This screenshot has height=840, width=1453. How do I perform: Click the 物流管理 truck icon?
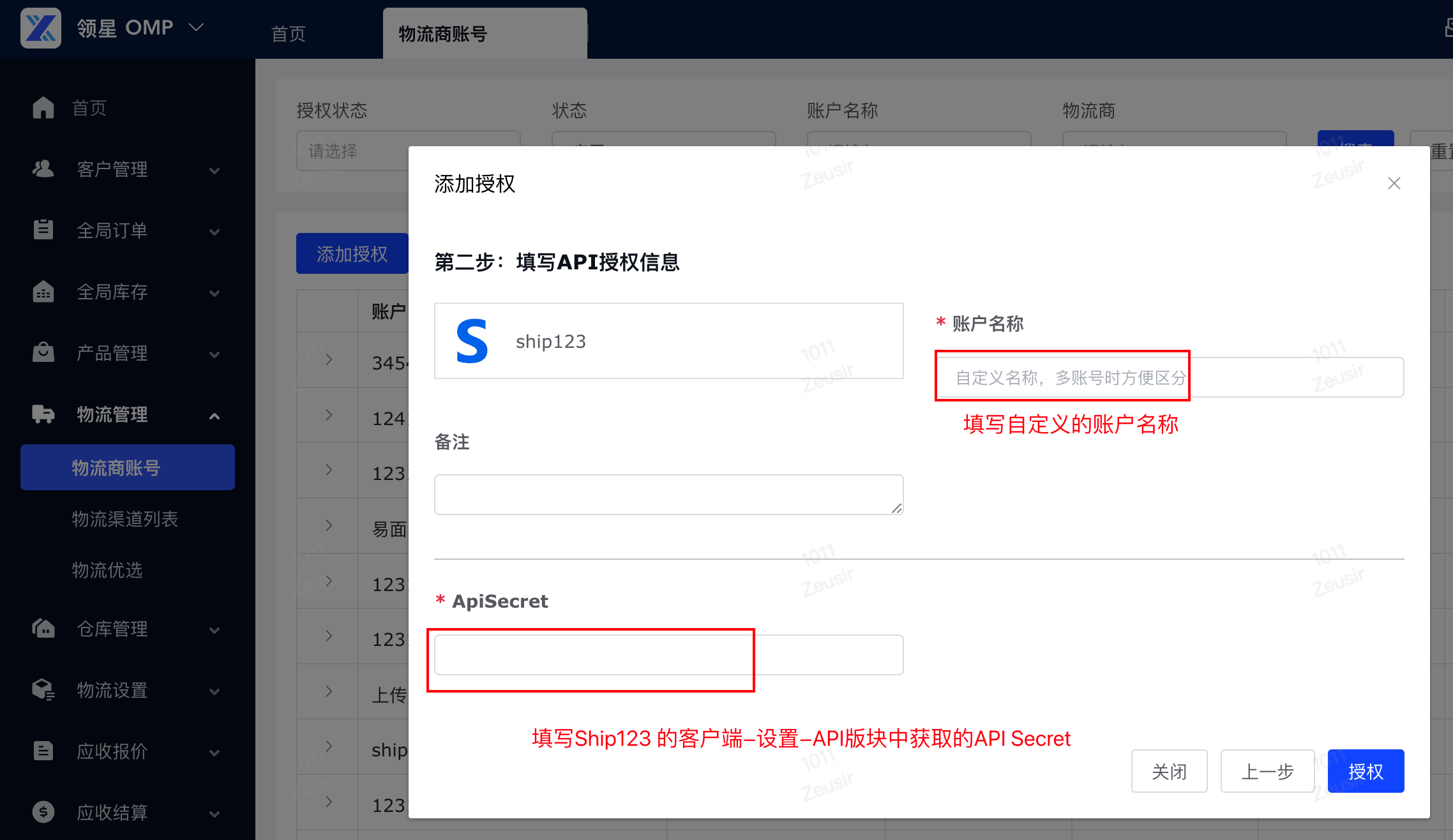tap(43, 414)
